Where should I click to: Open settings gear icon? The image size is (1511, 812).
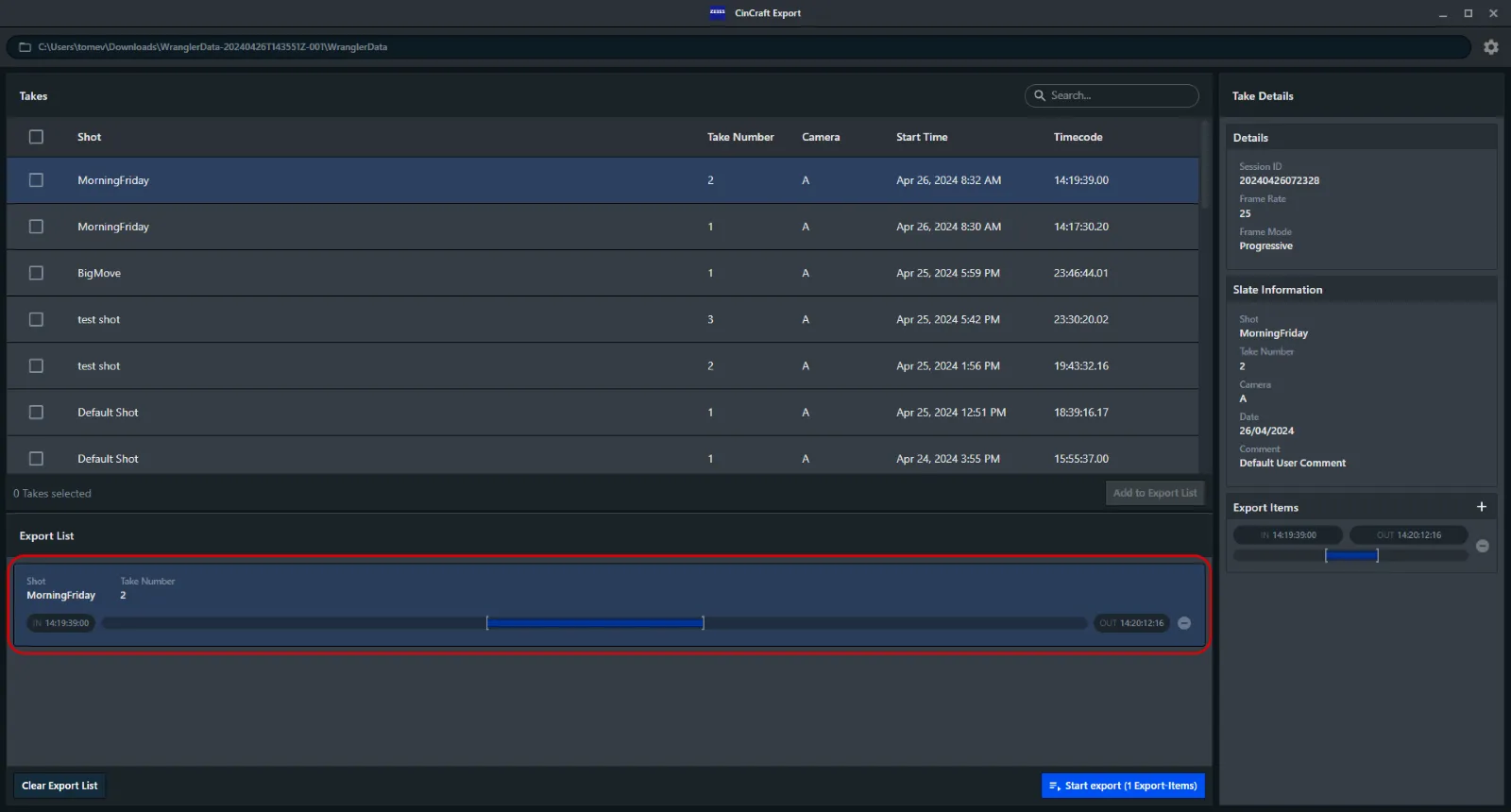point(1491,47)
